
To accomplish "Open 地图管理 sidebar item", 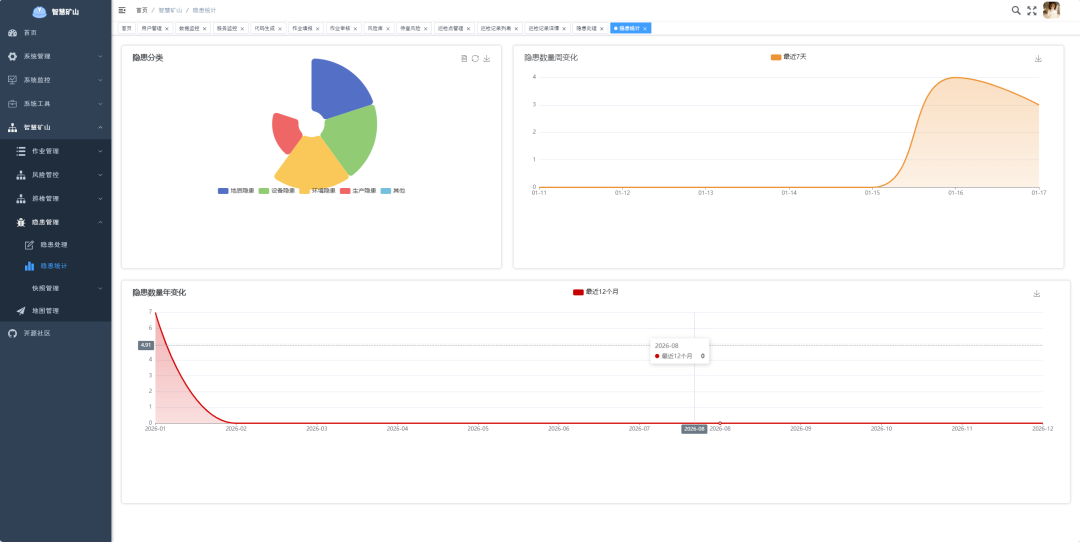I will pos(55,311).
